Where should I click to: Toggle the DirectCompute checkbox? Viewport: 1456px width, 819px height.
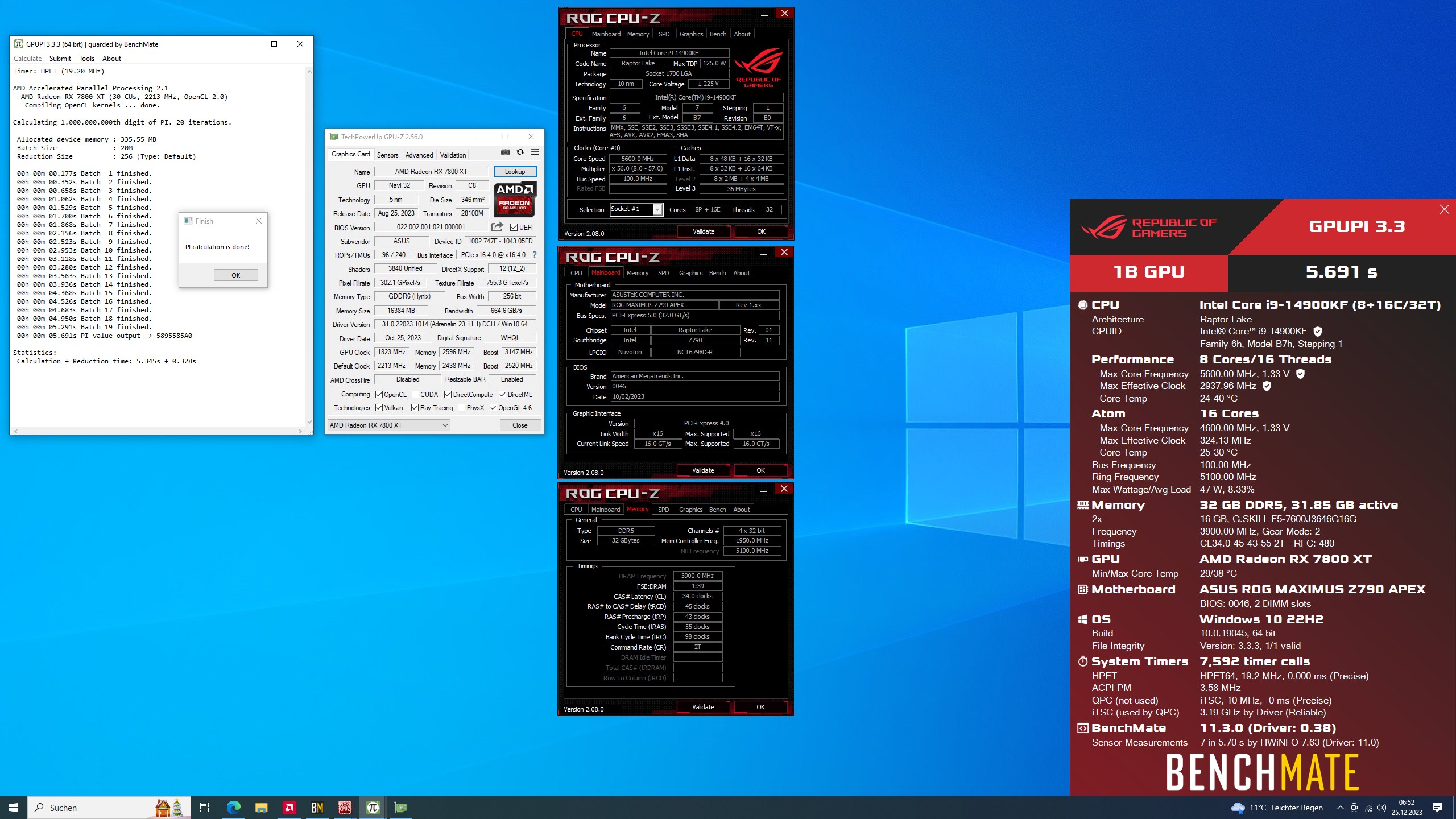click(x=448, y=394)
